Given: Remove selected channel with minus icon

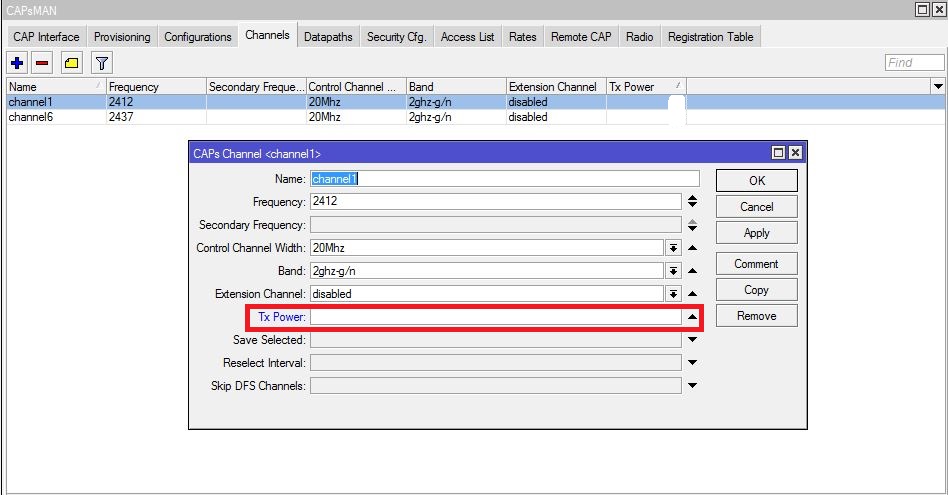Looking at the screenshot, I should (x=42, y=63).
